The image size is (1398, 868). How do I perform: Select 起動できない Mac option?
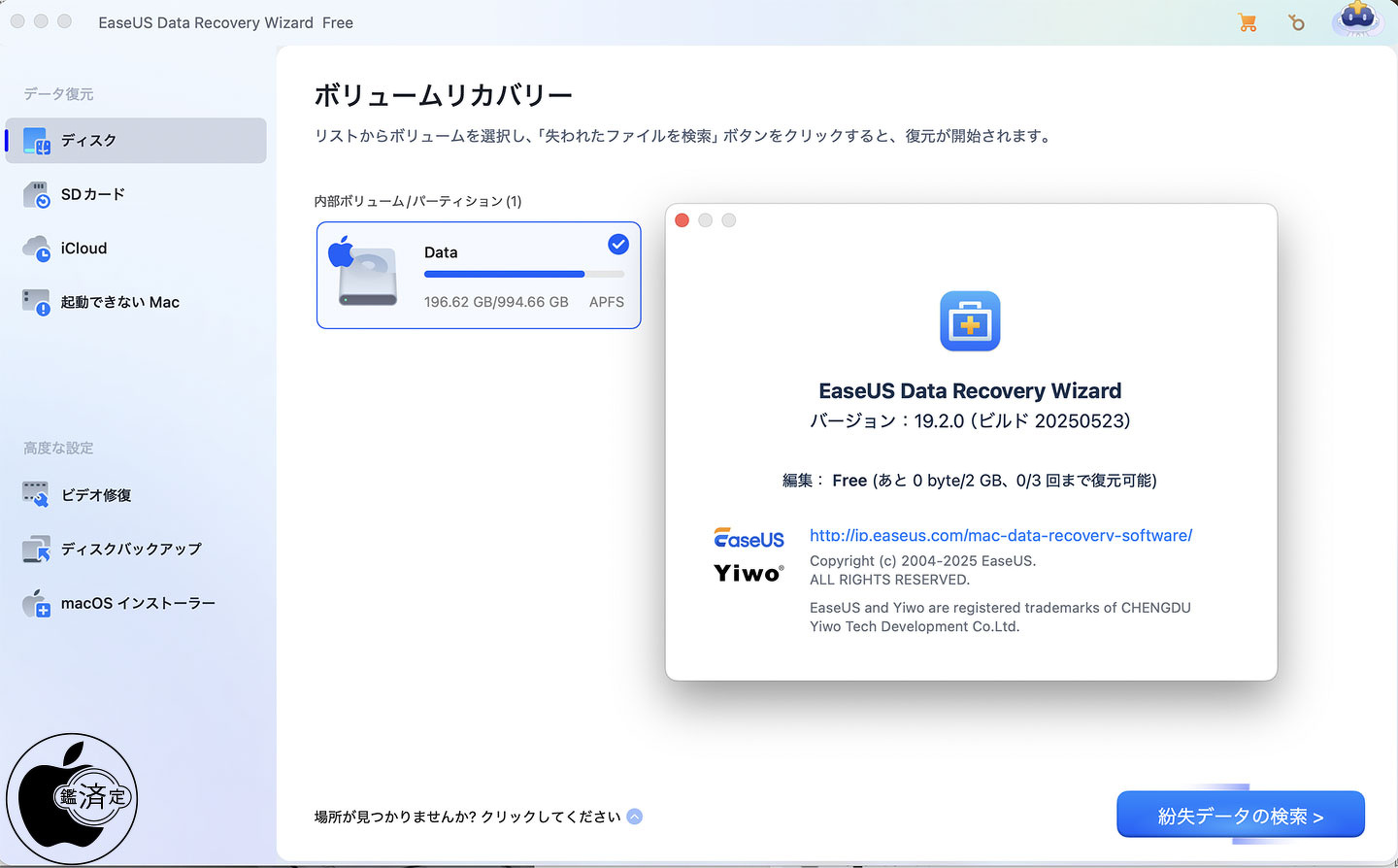coord(136,302)
